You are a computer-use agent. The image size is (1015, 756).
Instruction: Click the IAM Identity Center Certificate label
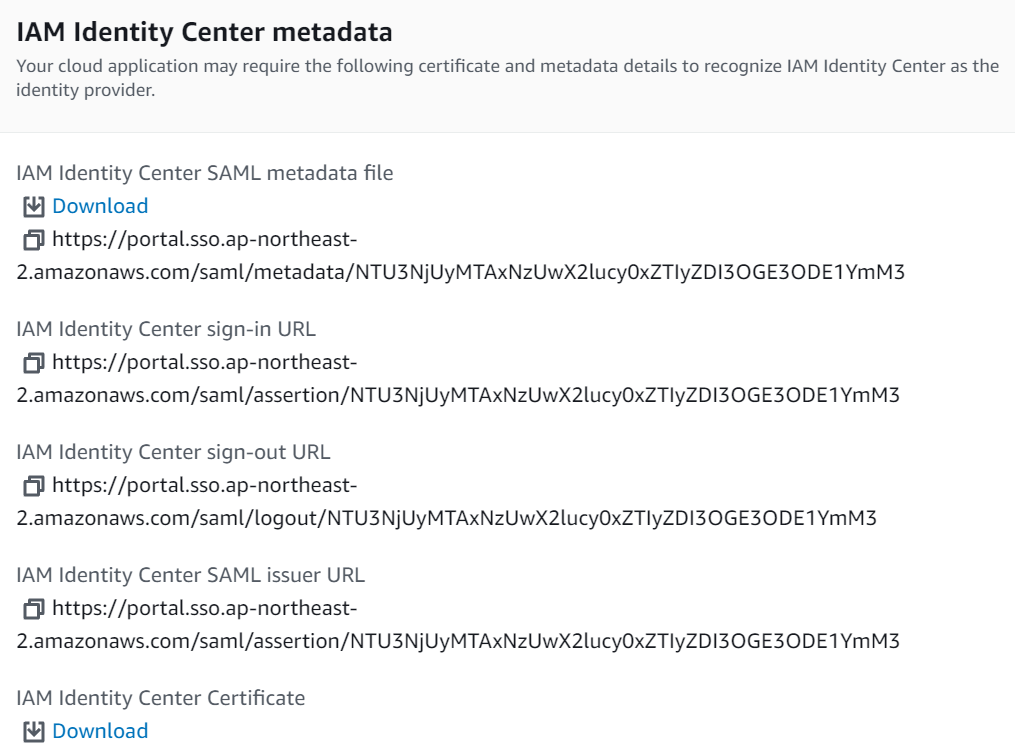click(x=161, y=698)
